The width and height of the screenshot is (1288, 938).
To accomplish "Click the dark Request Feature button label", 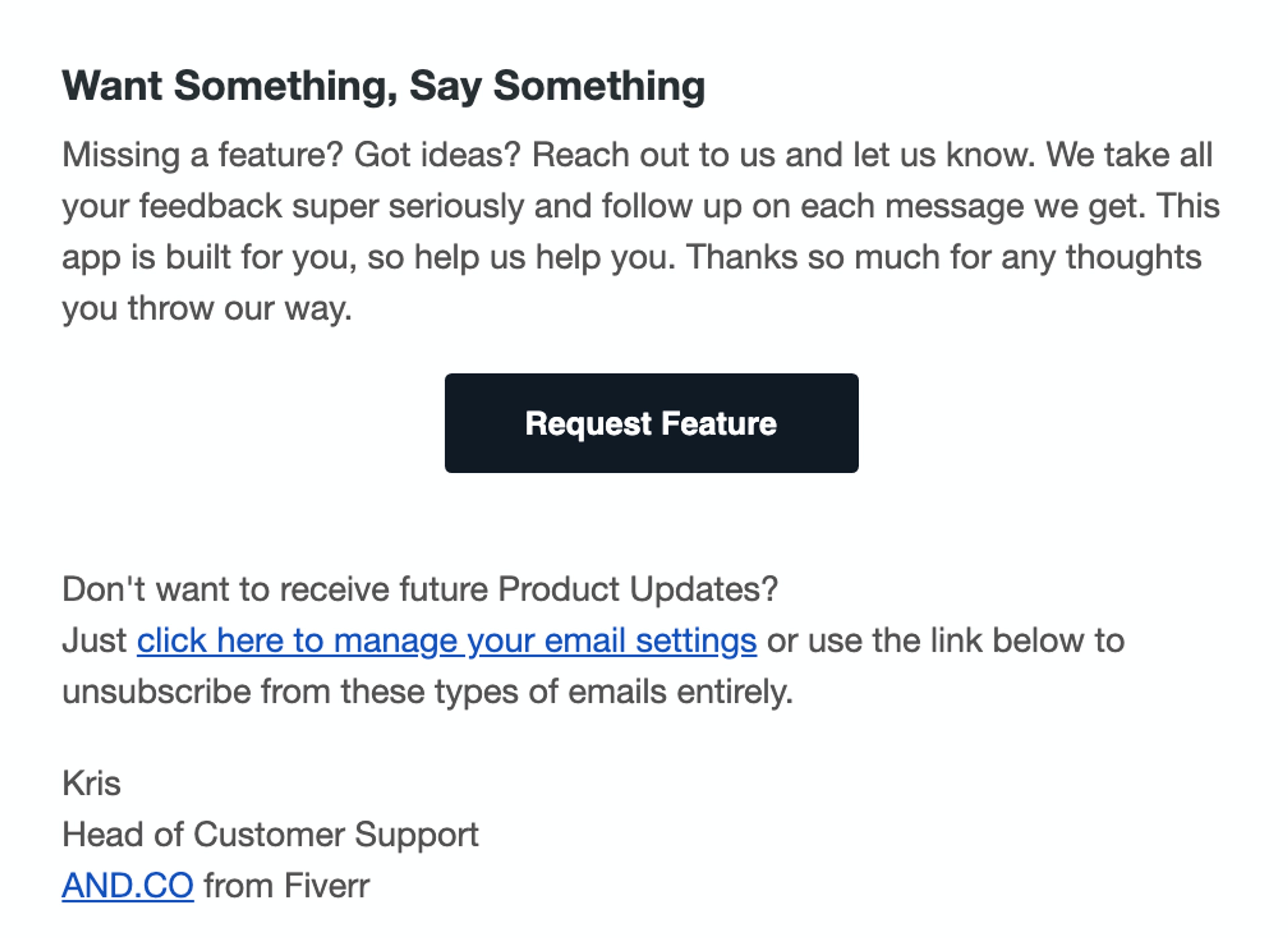I will click(652, 423).
